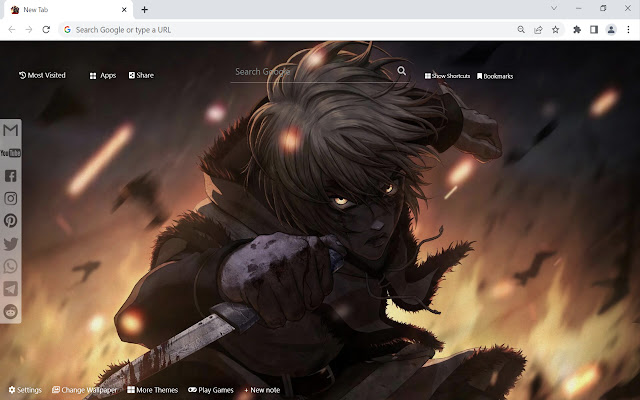The height and width of the screenshot is (400, 640).
Task: Click the zoom magnifier icon in address bar
Action: (521, 29)
